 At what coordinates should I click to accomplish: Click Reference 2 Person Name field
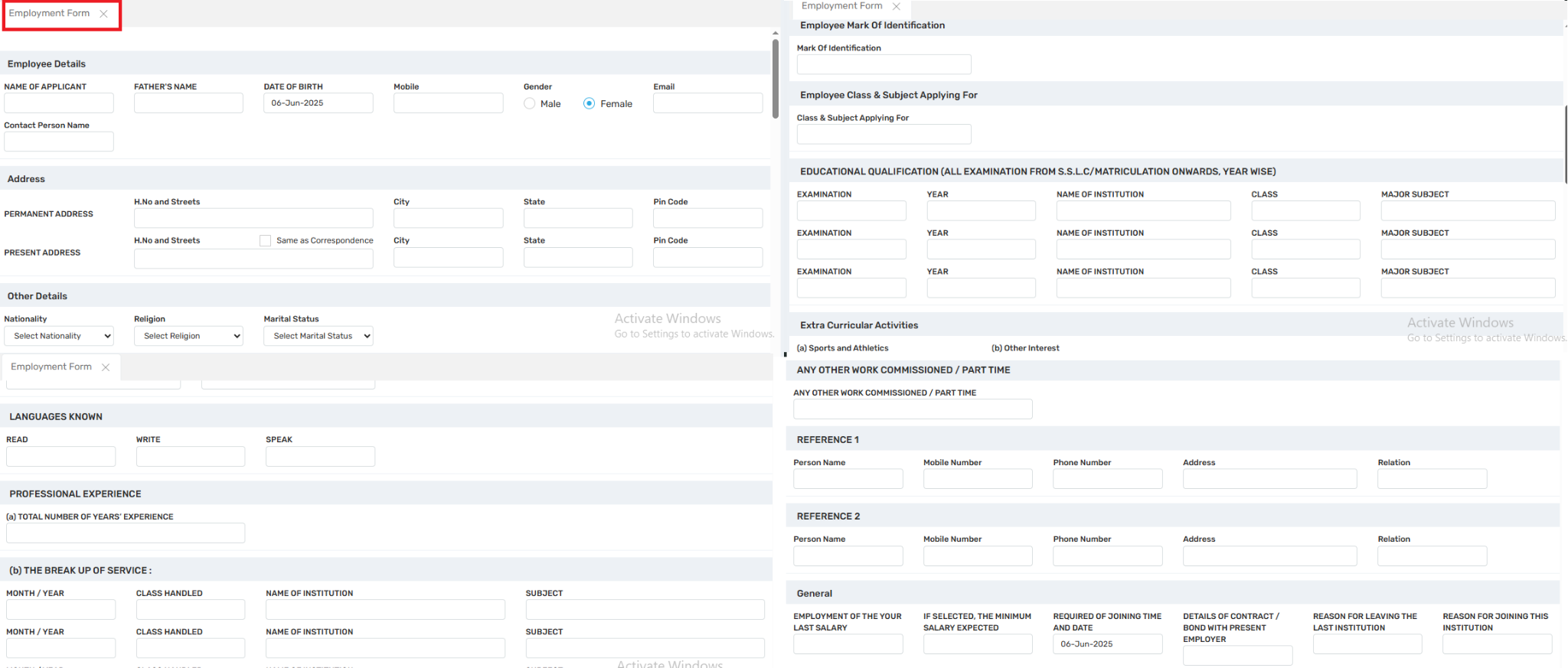tap(848, 556)
